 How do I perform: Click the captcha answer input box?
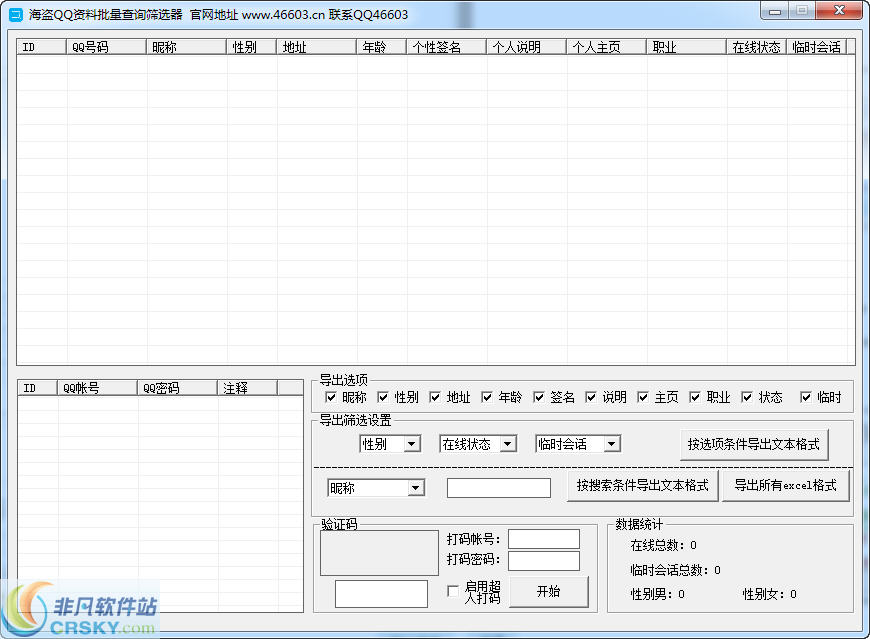(x=381, y=594)
